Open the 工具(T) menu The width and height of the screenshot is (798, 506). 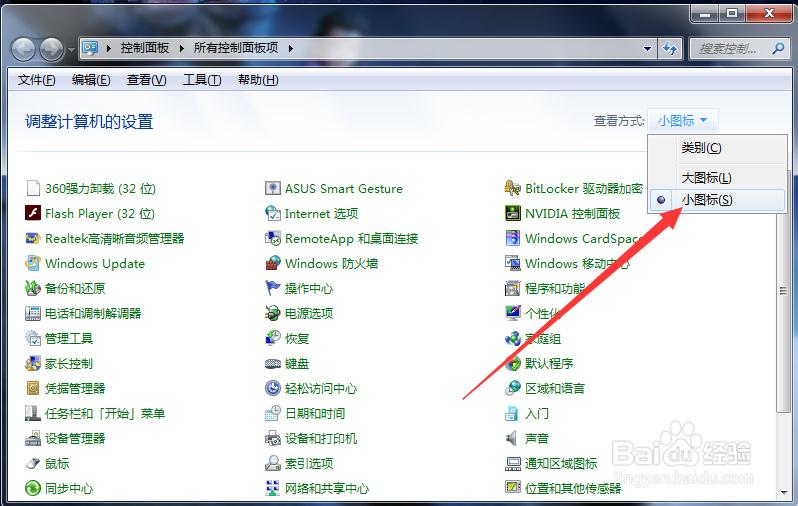[x=202, y=80]
